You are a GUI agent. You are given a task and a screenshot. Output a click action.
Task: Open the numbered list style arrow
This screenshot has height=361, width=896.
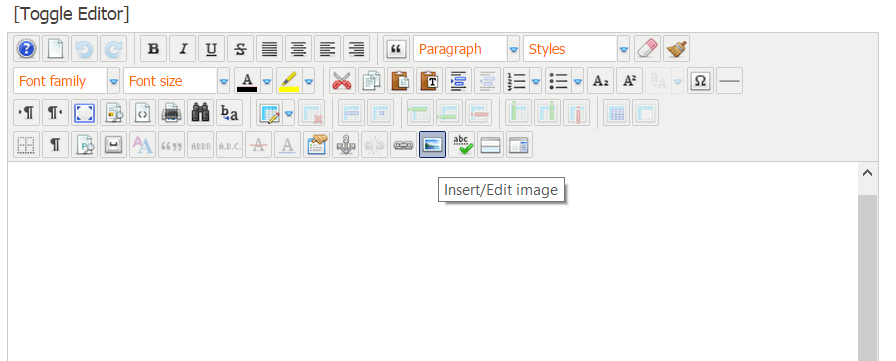(536, 82)
